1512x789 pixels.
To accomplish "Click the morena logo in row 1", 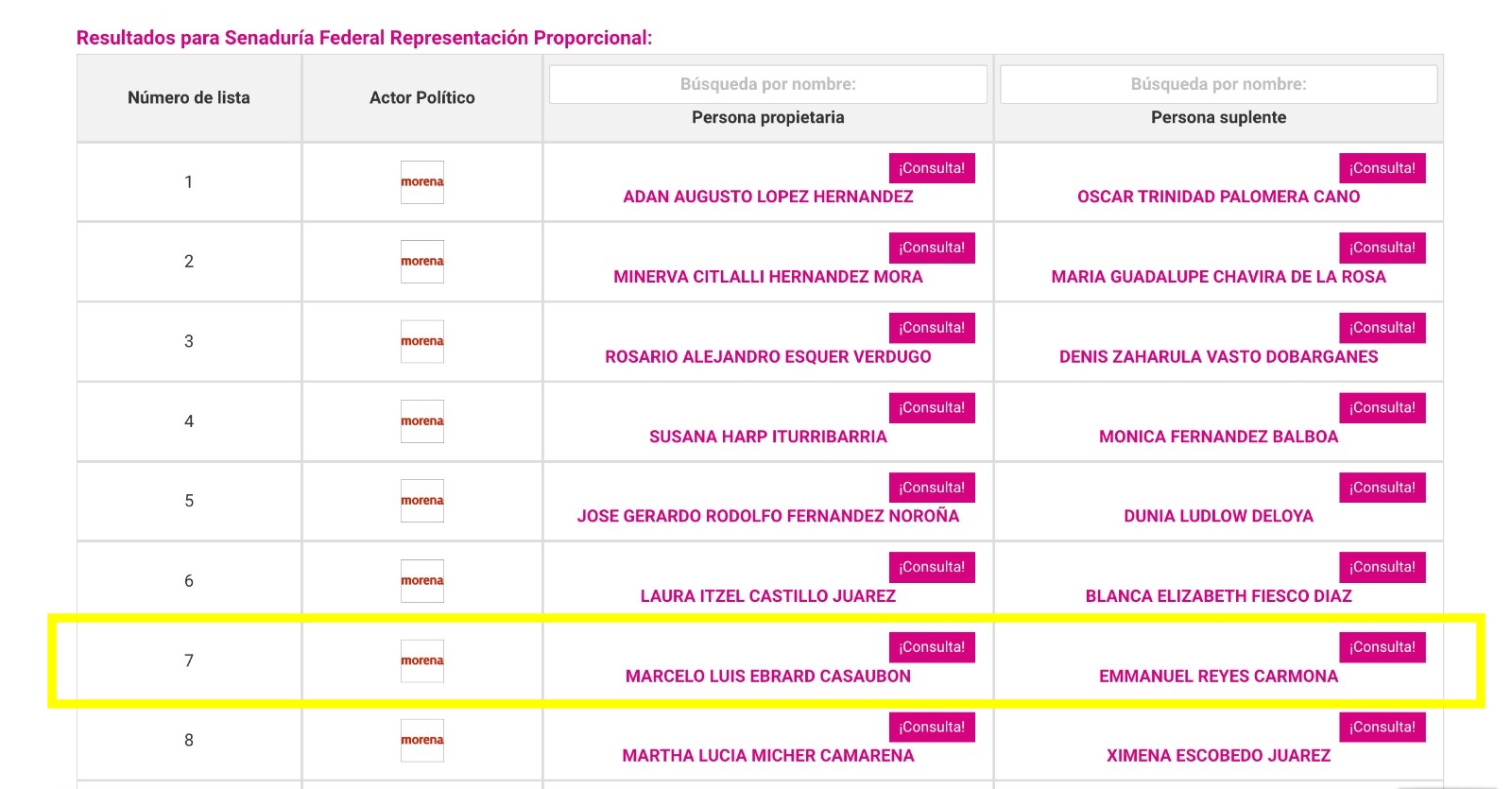I will pos(421,181).
